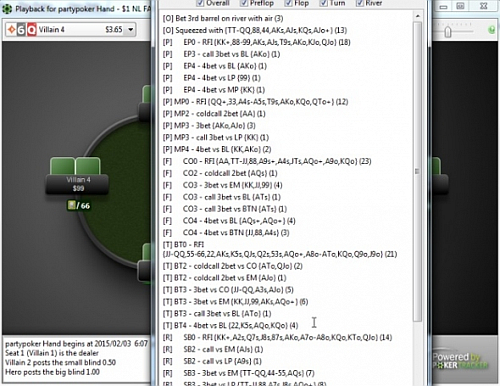Select the 'EP0 - RFI' row

pos(256,42)
